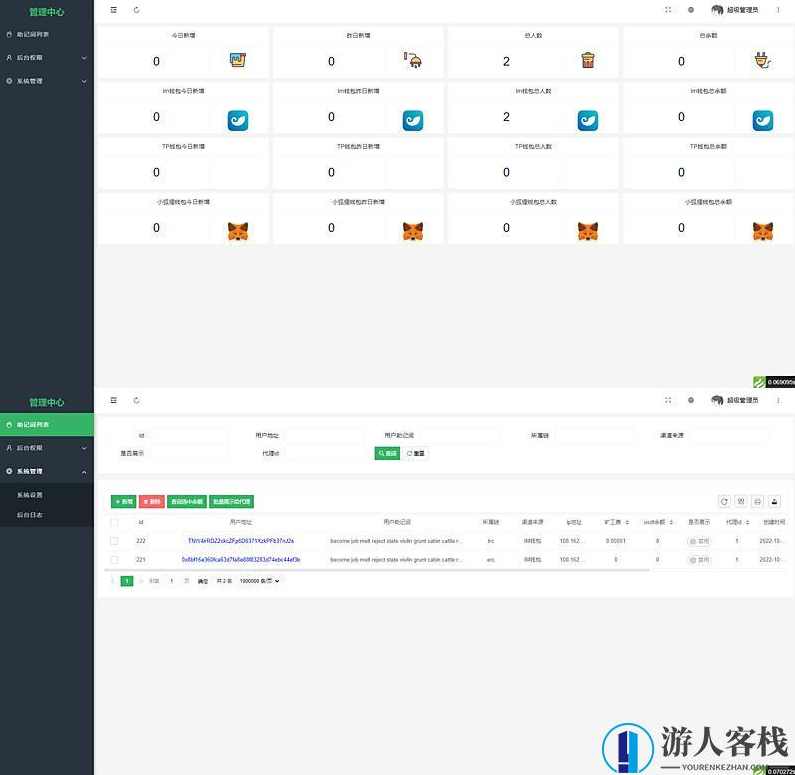This screenshot has height=775, width=795.
Task: Click fox icon in 小狐狸钱包总余额 card
Action: (x=763, y=231)
